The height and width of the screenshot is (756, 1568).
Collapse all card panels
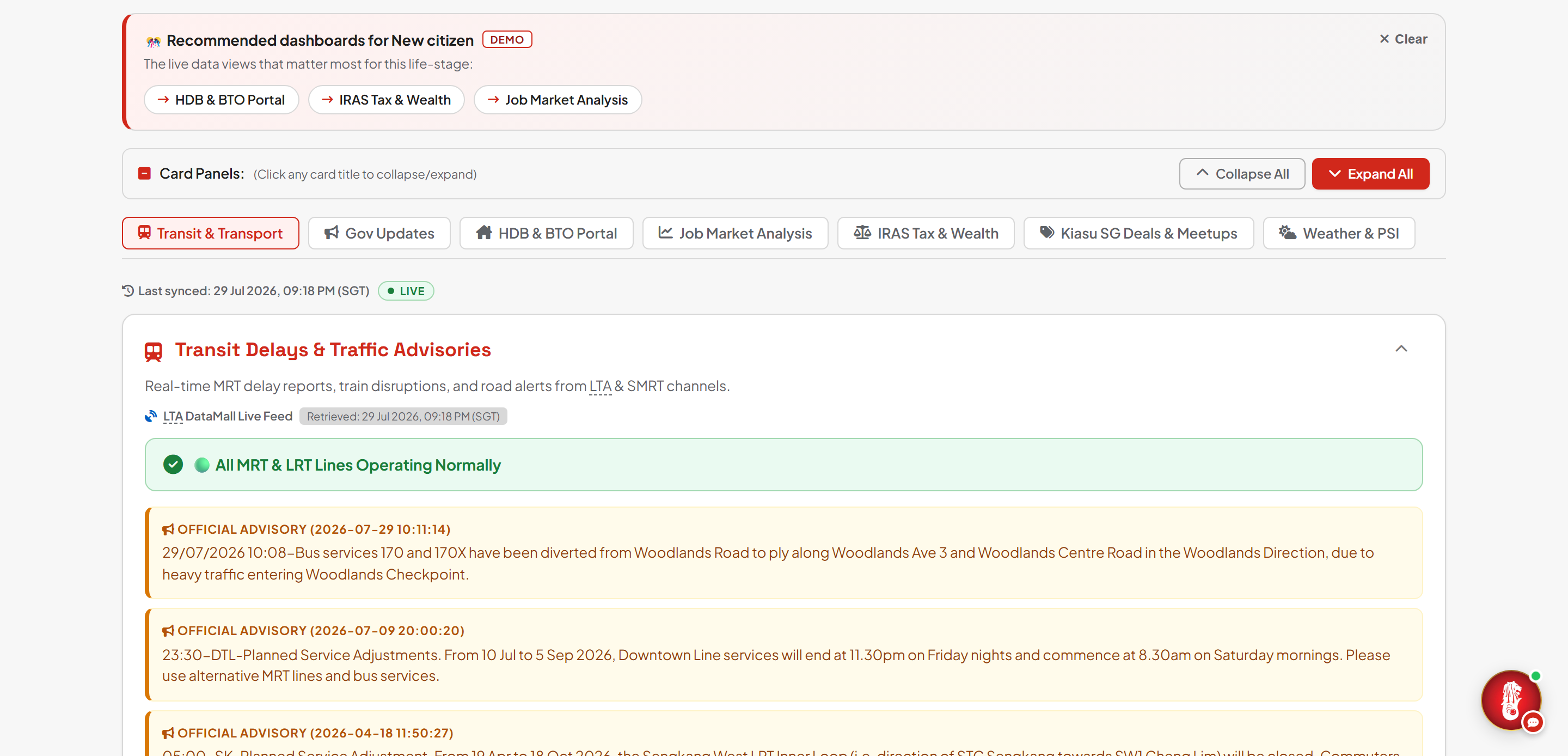[x=1242, y=174]
